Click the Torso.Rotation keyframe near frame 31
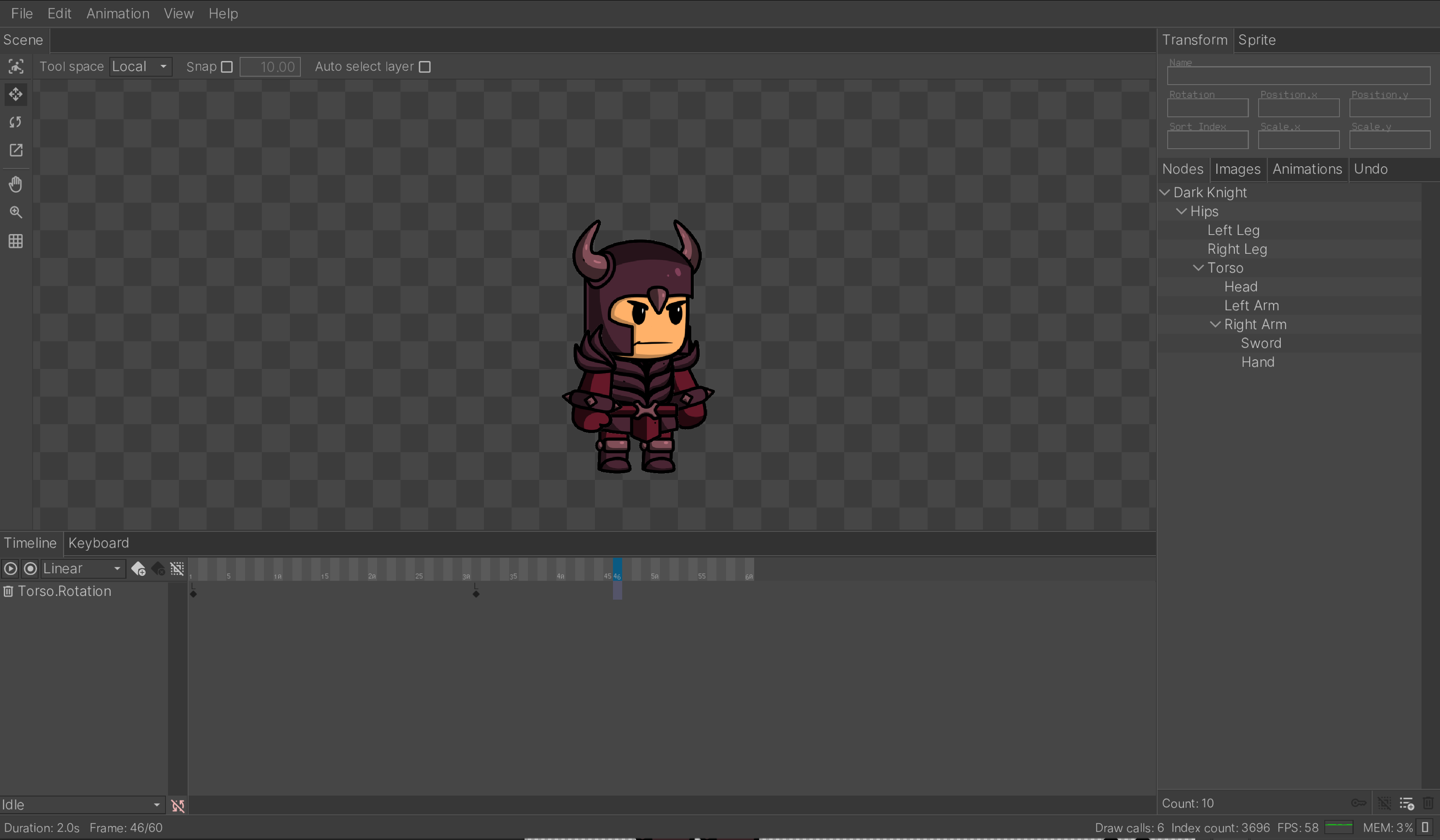Image resolution: width=1440 pixels, height=840 pixels. tap(476, 594)
